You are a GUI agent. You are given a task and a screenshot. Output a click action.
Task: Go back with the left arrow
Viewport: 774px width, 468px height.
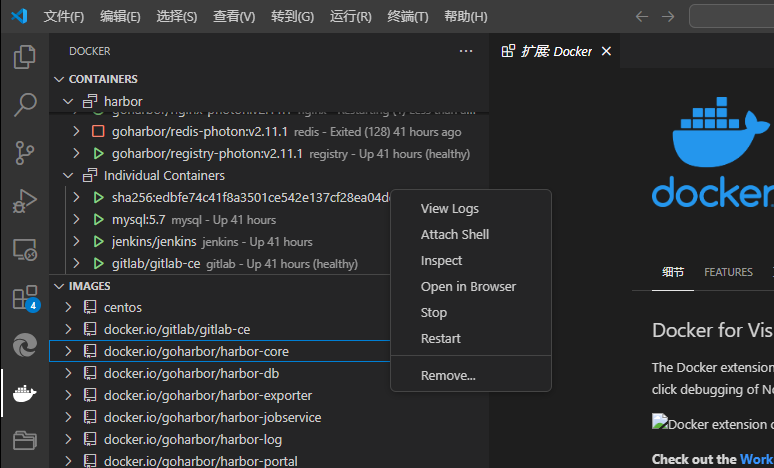click(x=642, y=16)
